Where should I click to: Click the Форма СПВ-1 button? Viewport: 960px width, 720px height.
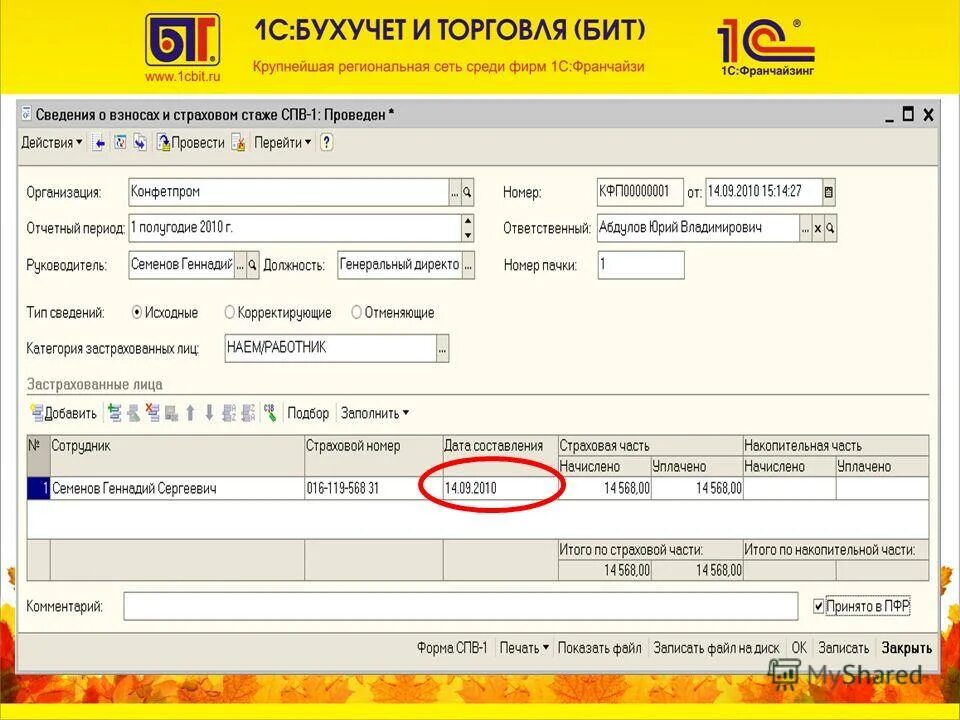(x=452, y=648)
